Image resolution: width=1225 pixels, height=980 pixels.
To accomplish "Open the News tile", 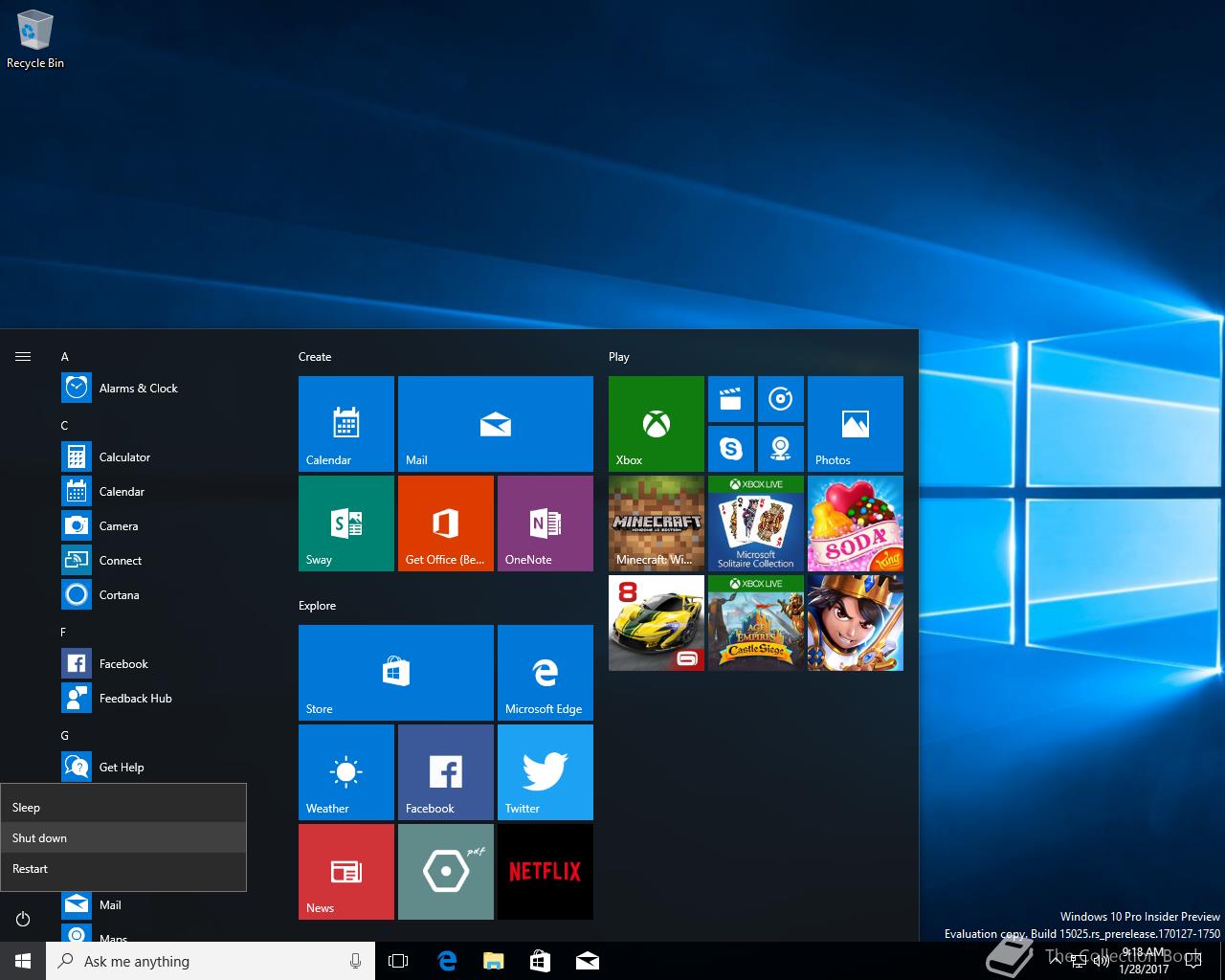I will point(346,872).
